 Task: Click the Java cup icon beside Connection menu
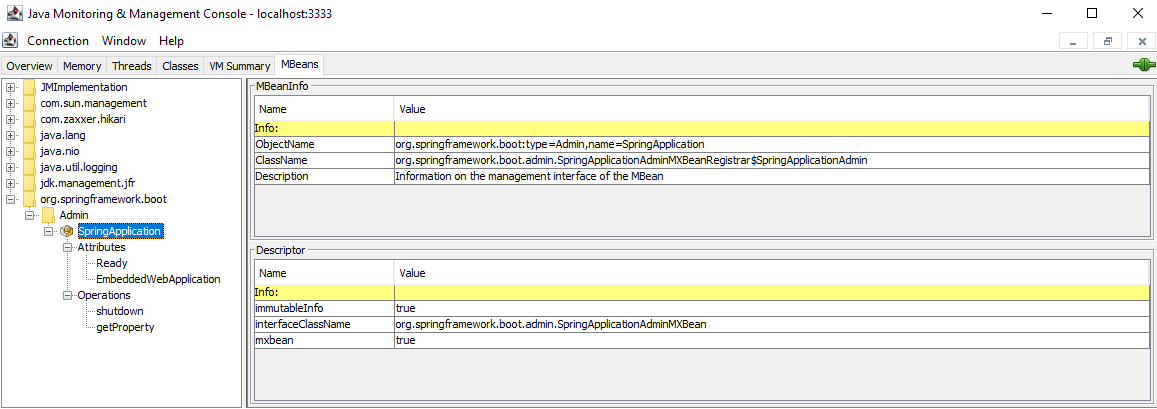[10, 41]
